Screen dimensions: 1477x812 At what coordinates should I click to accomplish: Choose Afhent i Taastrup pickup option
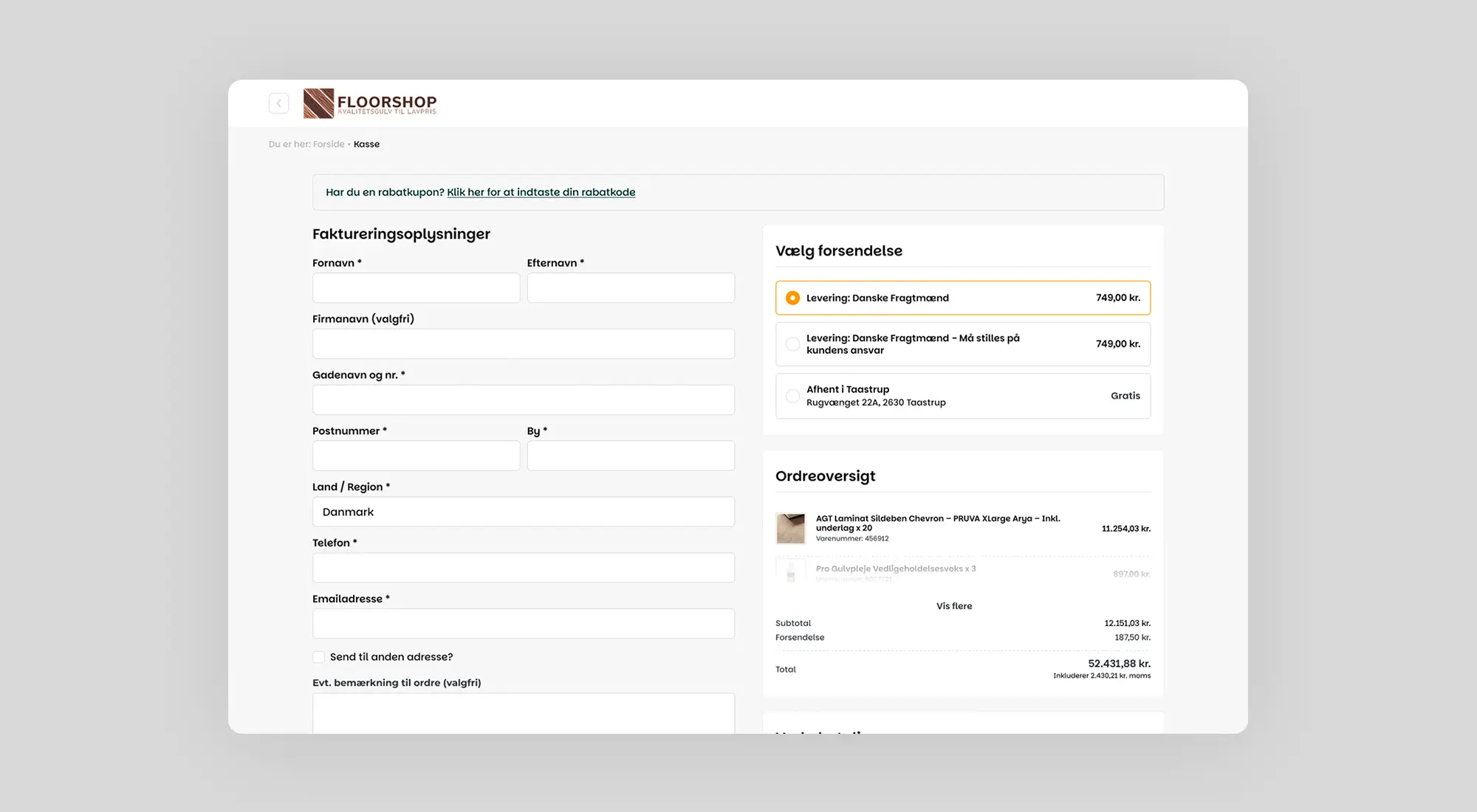coord(792,396)
